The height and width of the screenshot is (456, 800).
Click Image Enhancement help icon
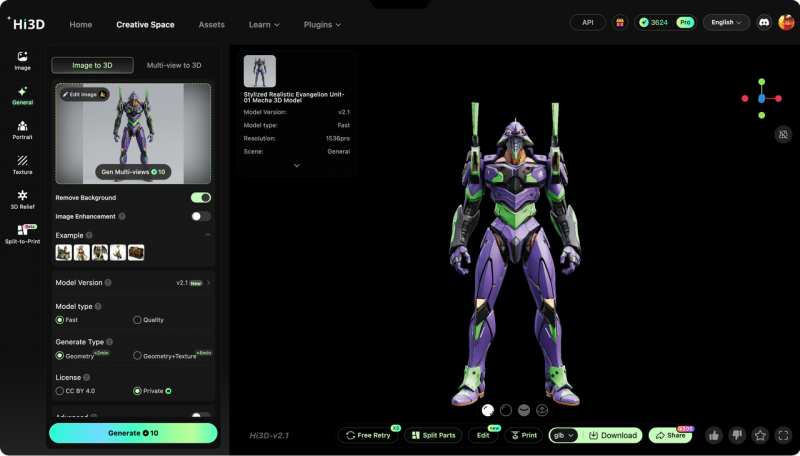point(122,216)
